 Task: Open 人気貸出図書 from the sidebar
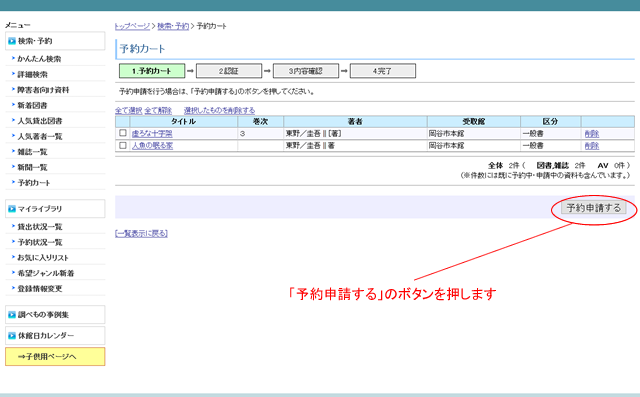click(x=40, y=121)
